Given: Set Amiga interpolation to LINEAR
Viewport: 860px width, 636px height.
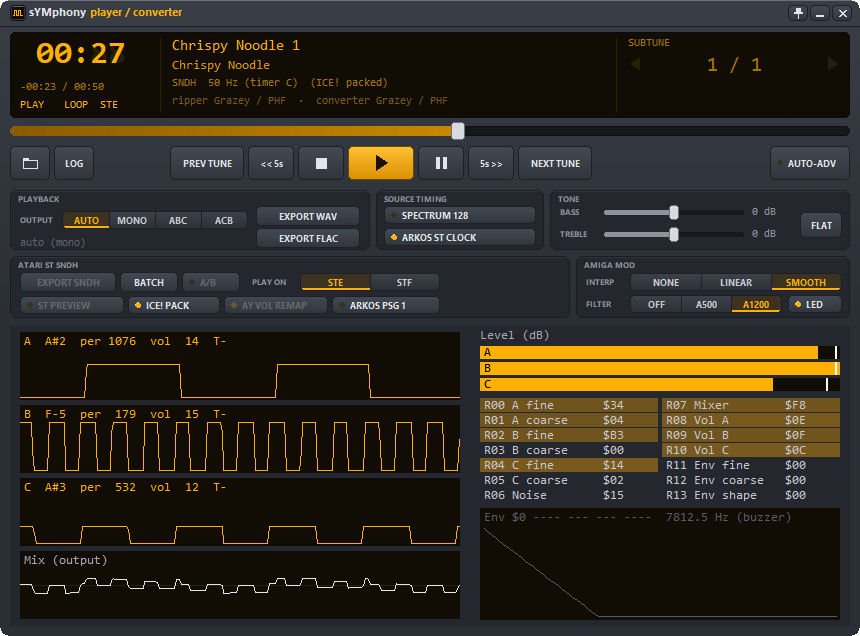Looking at the screenshot, I should [736, 282].
